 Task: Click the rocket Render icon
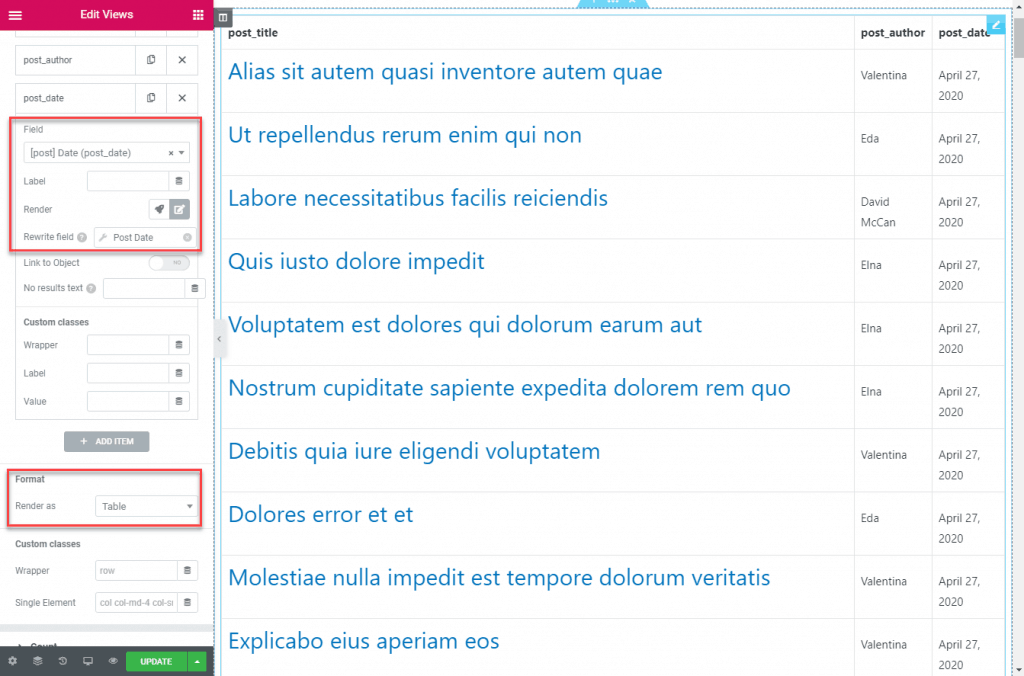pos(158,209)
